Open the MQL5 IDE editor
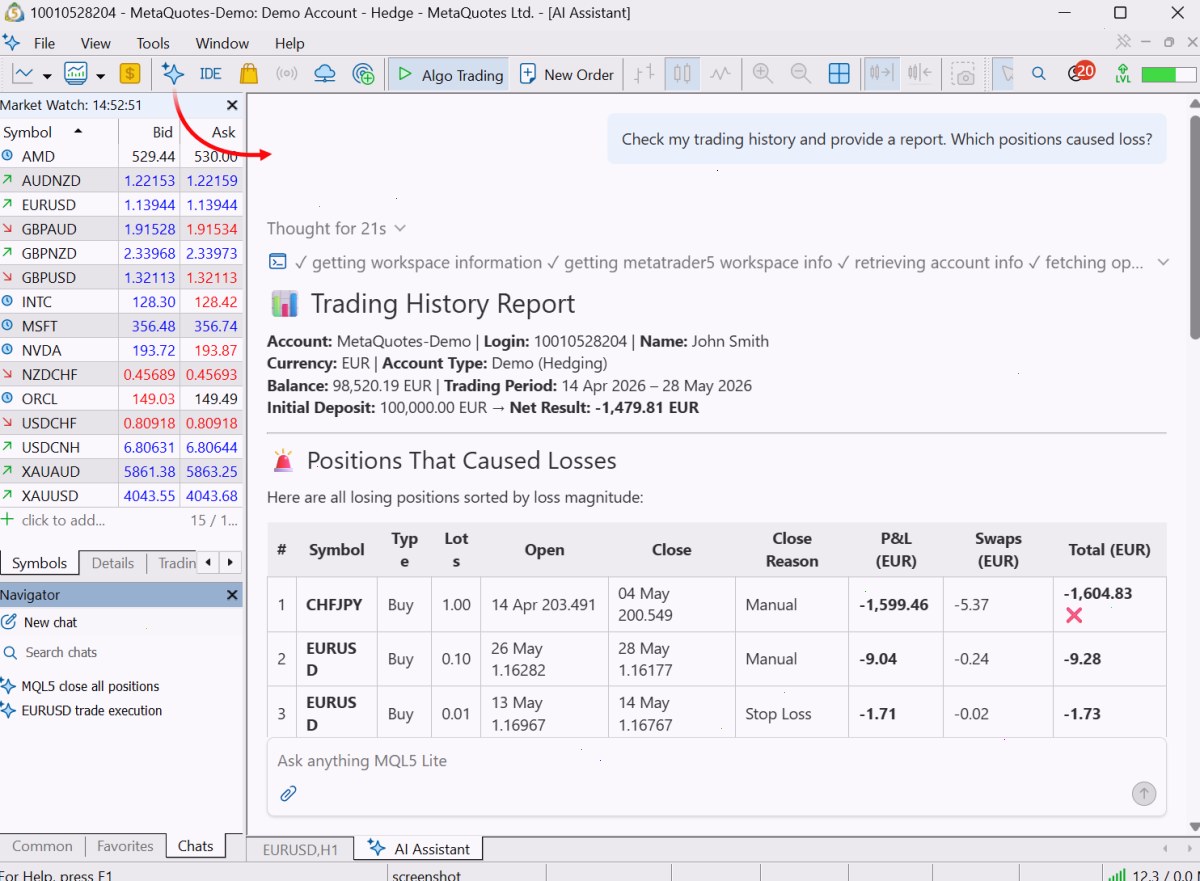 click(210, 74)
